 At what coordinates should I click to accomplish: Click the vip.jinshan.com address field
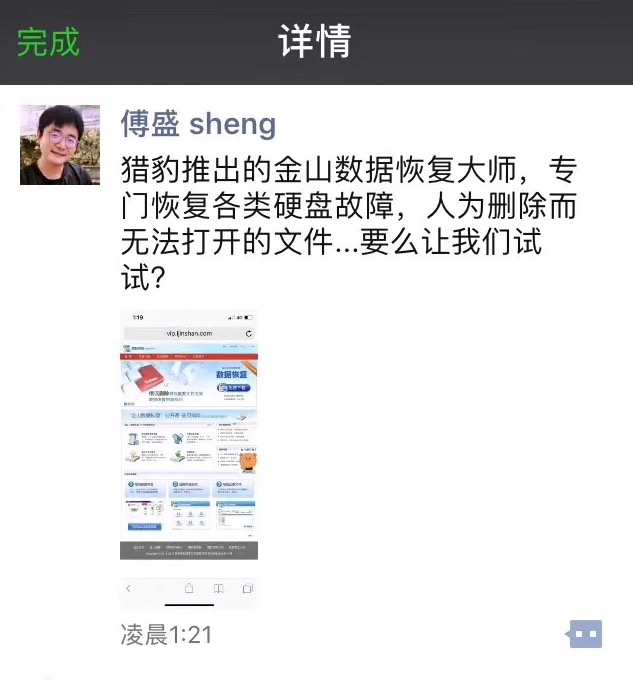point(189,333)
